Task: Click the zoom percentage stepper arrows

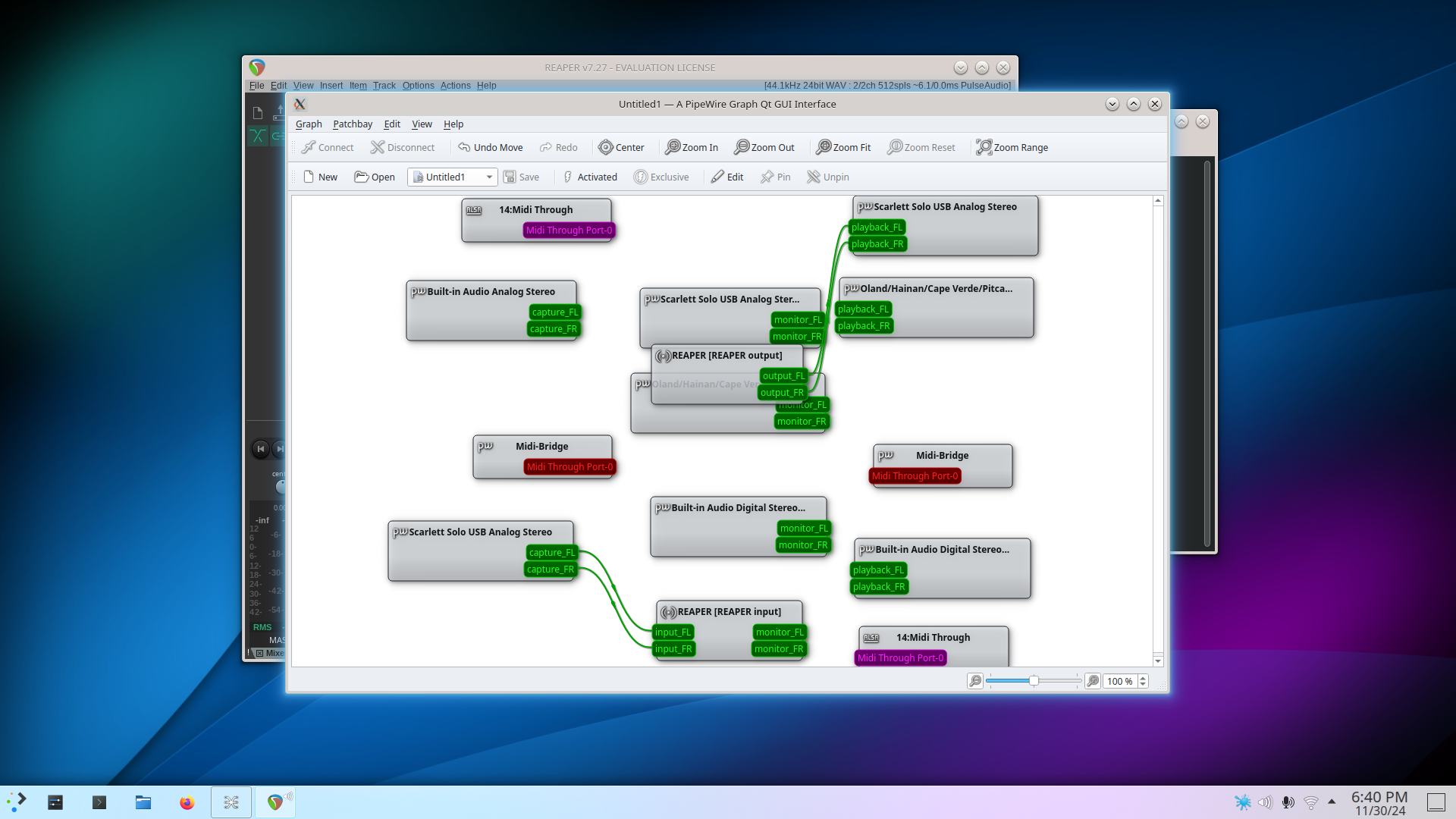Action: pos(1143,681)
